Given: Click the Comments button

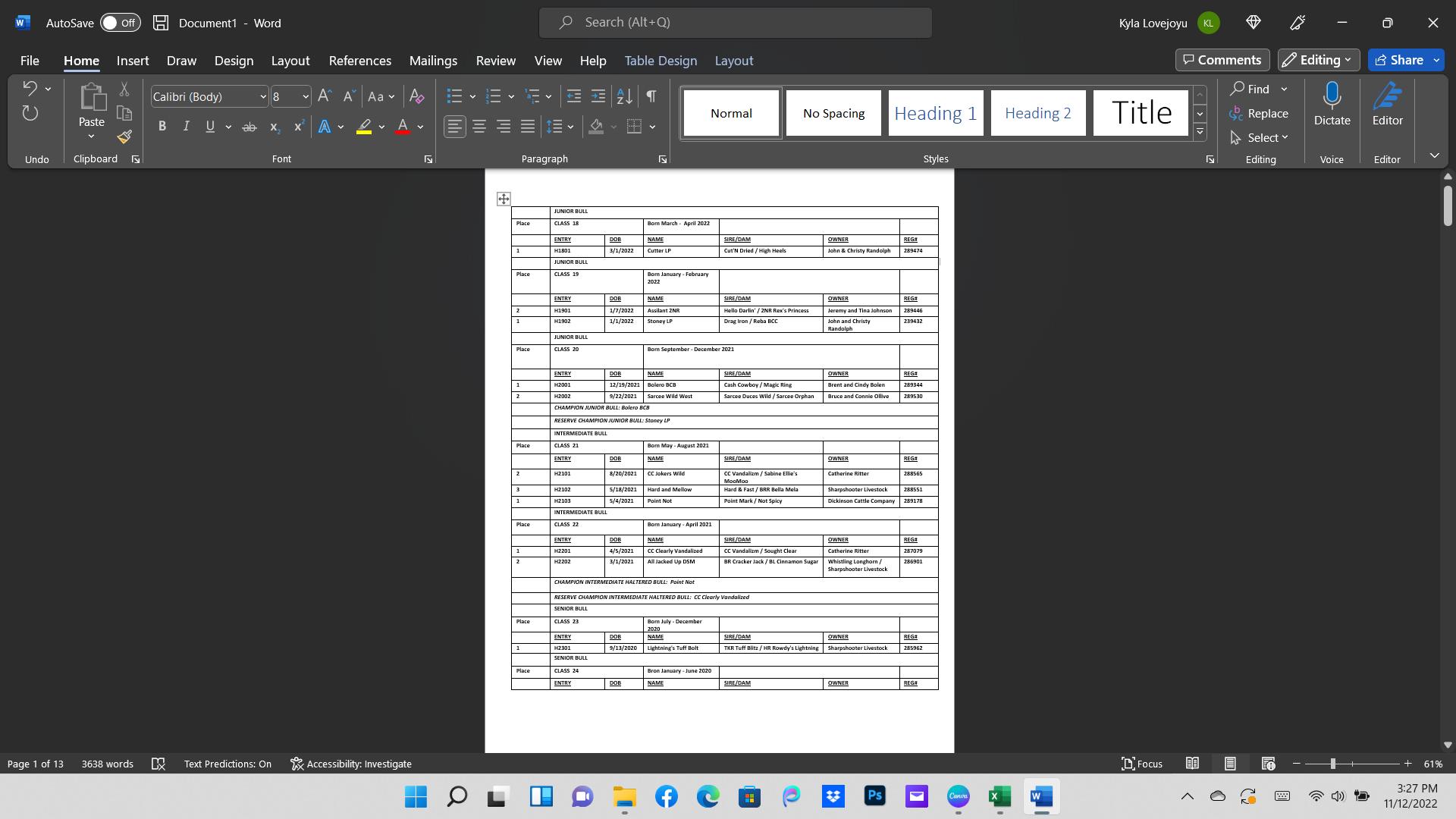Looking at the screenshot, I should click(1222, 60).
